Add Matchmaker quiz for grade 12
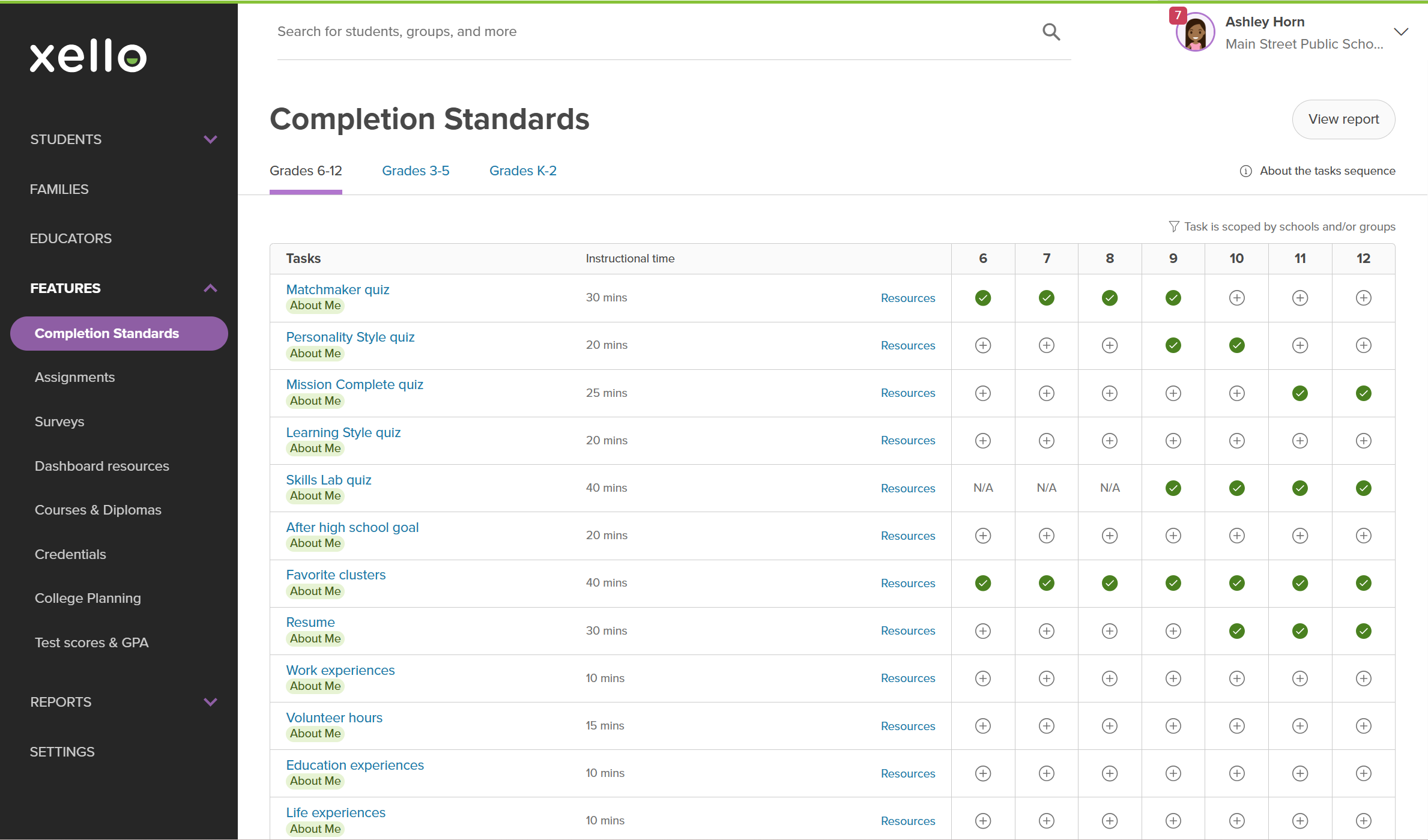 tap(1363, 298)
